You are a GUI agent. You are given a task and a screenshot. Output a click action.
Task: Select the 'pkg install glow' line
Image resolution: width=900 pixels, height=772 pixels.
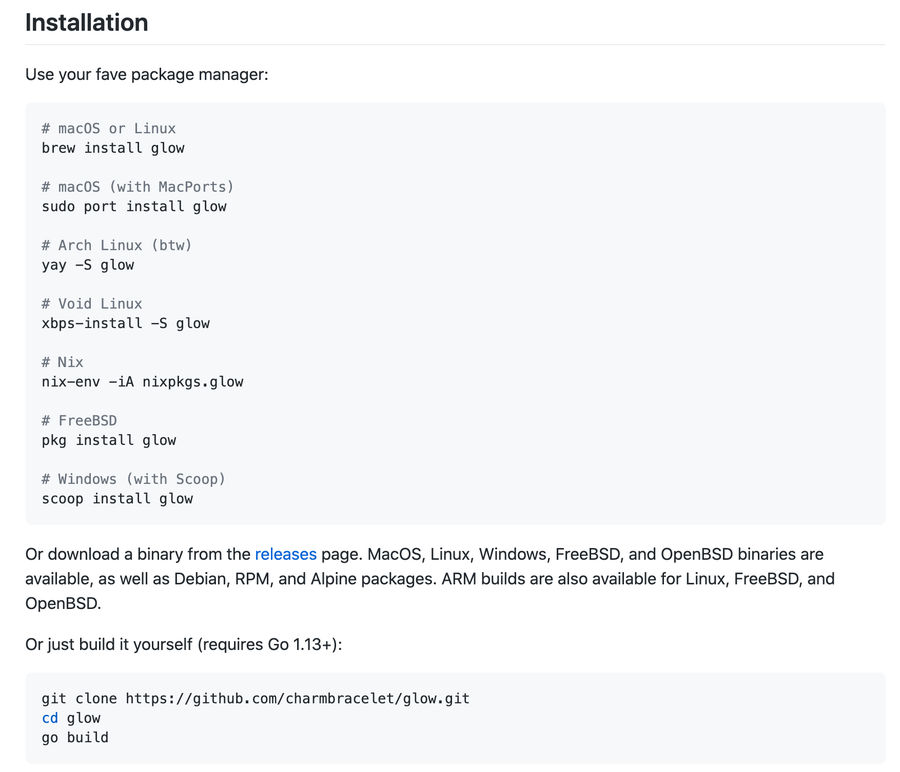tap(108, 440)
